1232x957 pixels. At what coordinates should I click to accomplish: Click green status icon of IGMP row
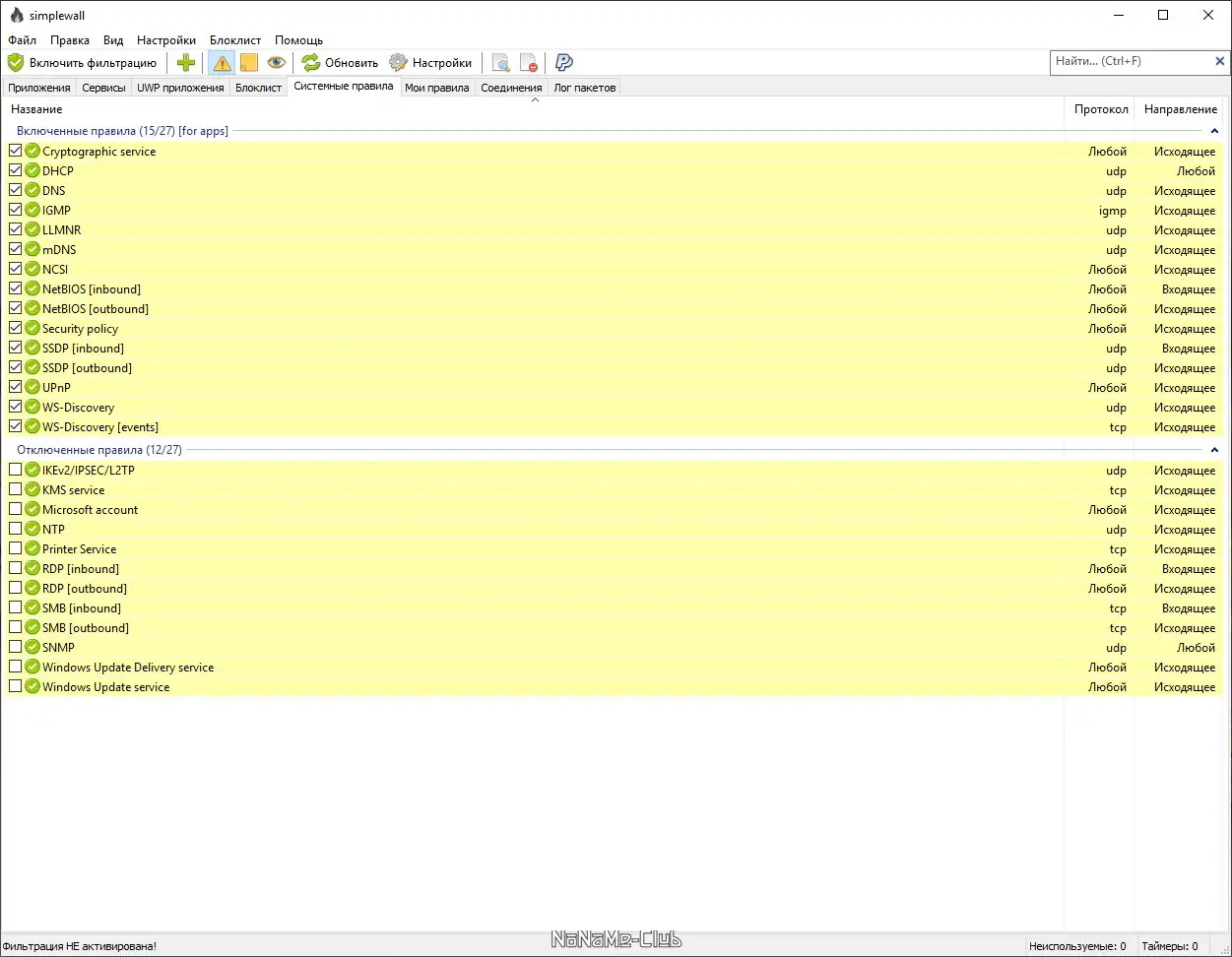[x=32, y=211]
